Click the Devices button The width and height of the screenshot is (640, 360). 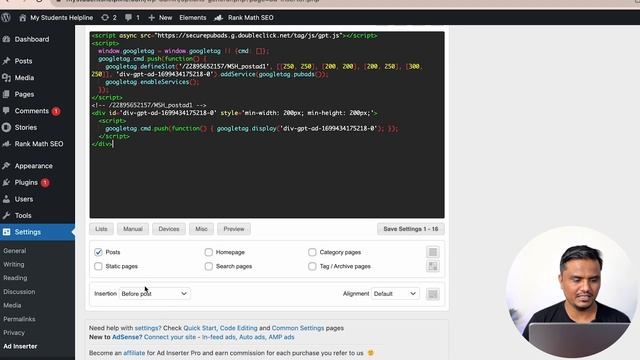(x=169, y=229)
